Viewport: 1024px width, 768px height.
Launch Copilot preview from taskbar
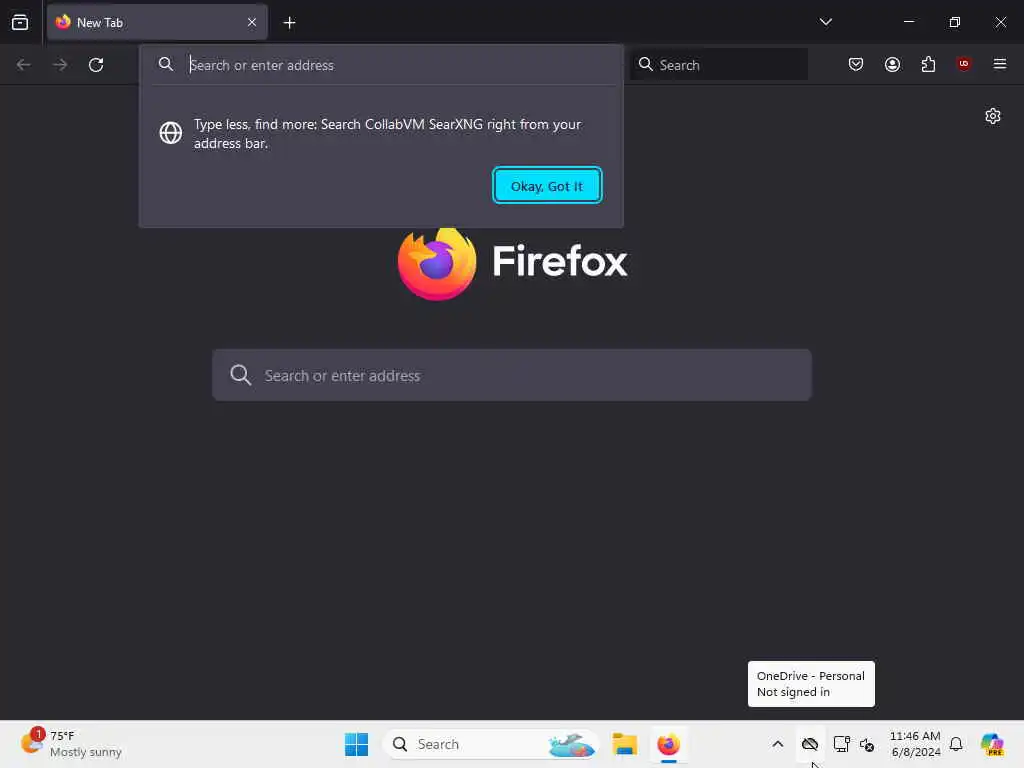click(992, 744)
